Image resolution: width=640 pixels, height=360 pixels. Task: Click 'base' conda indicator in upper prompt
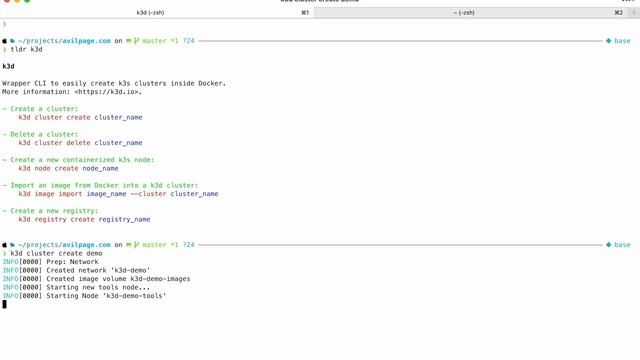pyautogui.click(x=622, y=41)
